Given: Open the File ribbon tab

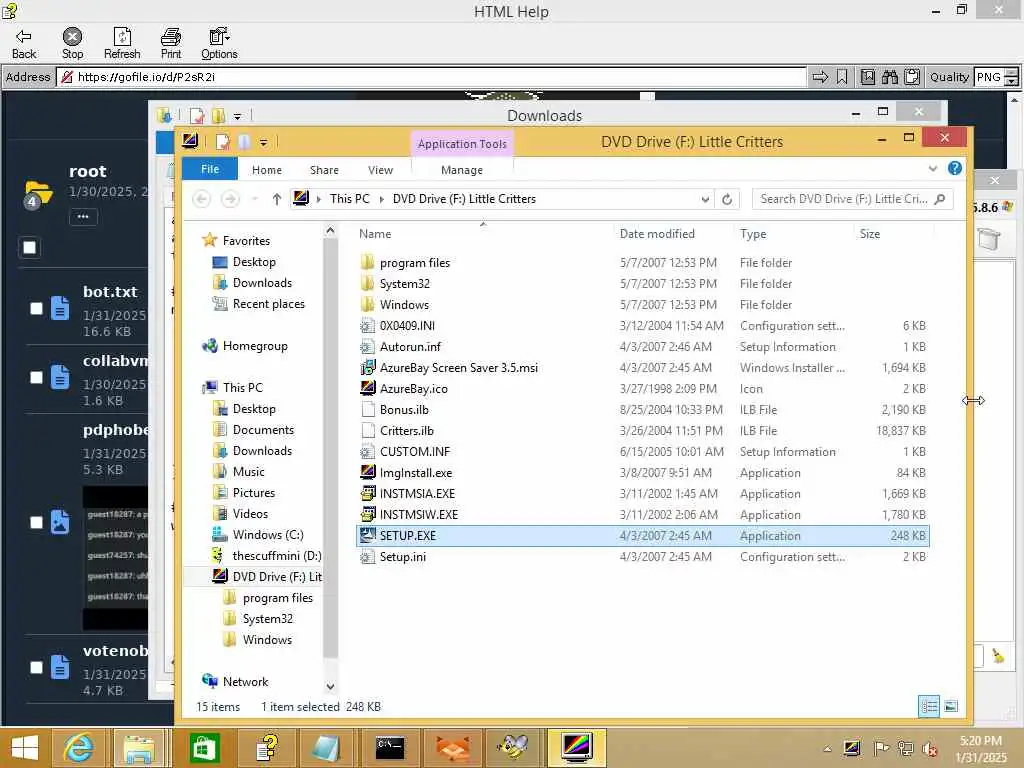Looking at the screenshot, I should (x=210, y=169).
